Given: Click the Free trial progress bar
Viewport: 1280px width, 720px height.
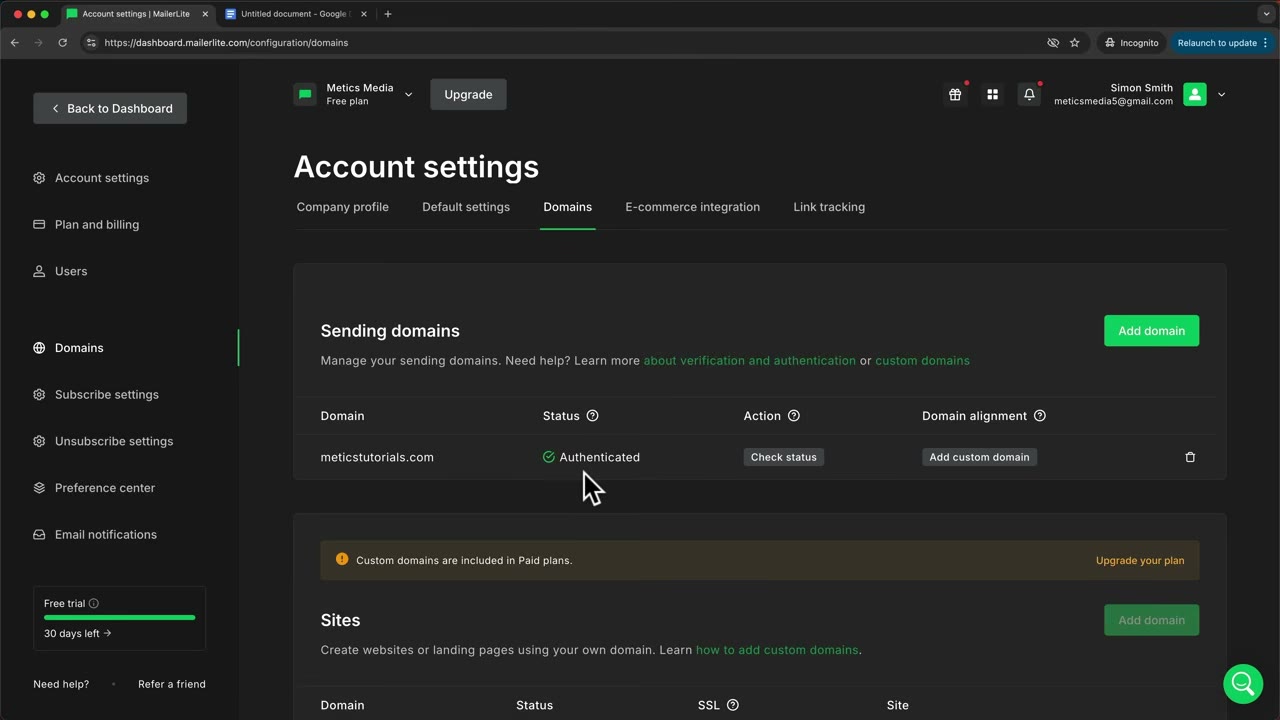Looking at the screenshot, I should (119, 618).
